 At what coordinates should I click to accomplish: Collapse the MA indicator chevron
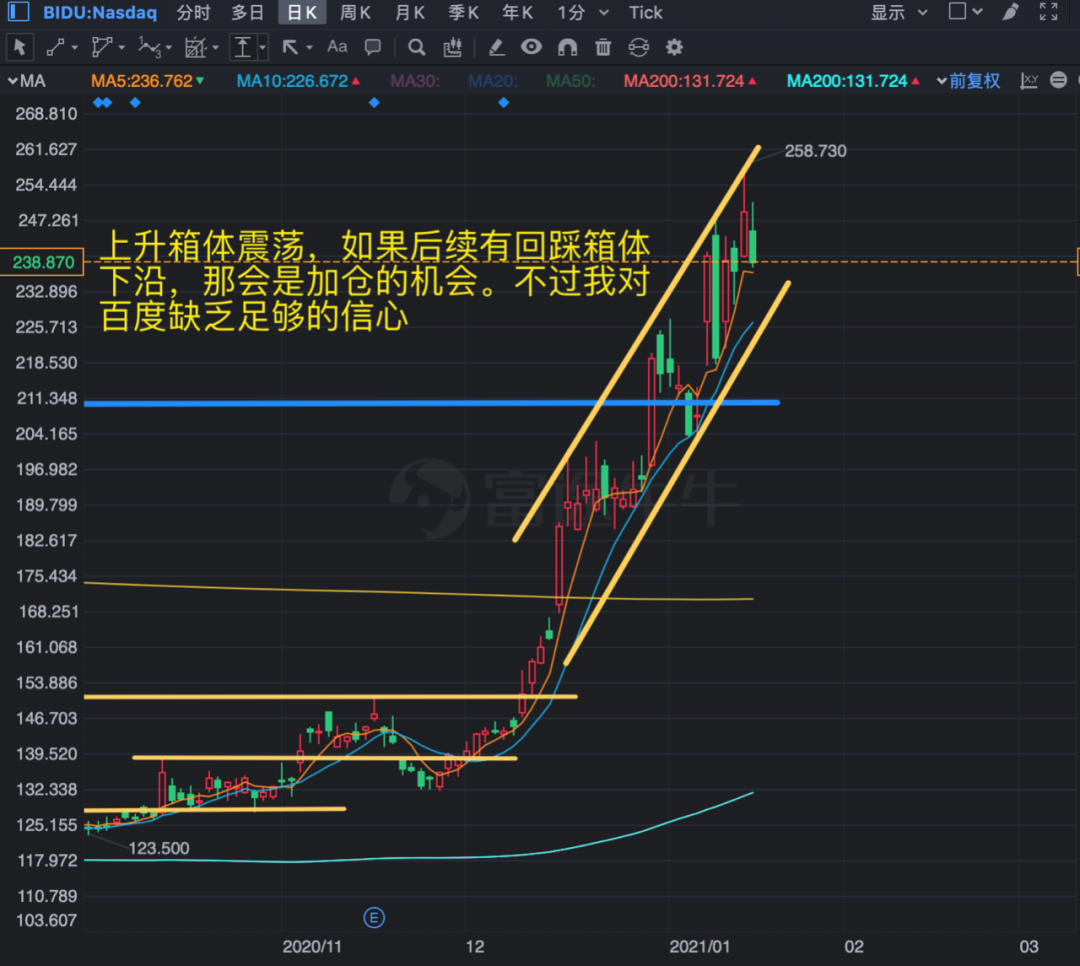tap(12, 81)
